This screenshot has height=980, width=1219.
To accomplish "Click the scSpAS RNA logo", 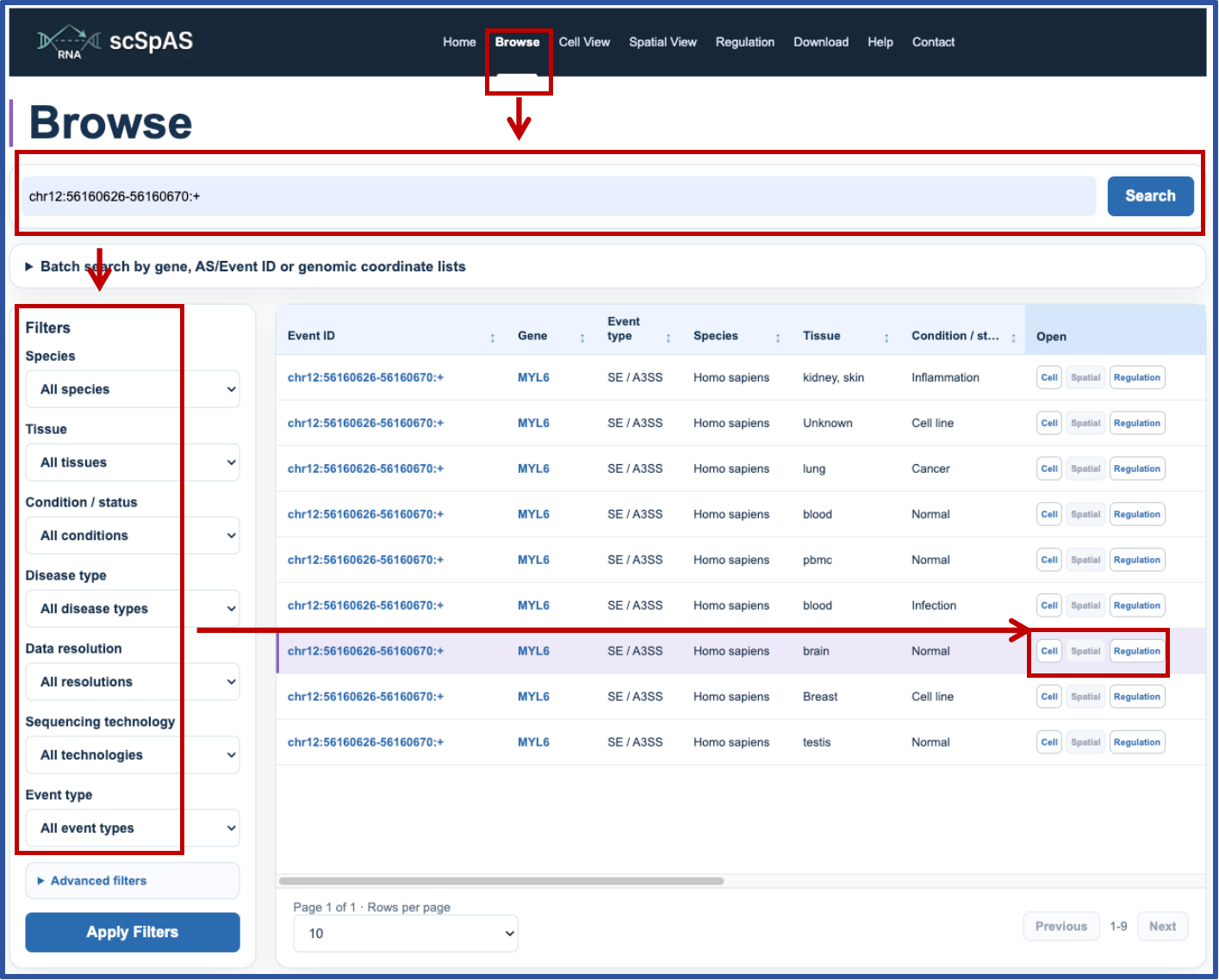I will click(x=115, y=41).
